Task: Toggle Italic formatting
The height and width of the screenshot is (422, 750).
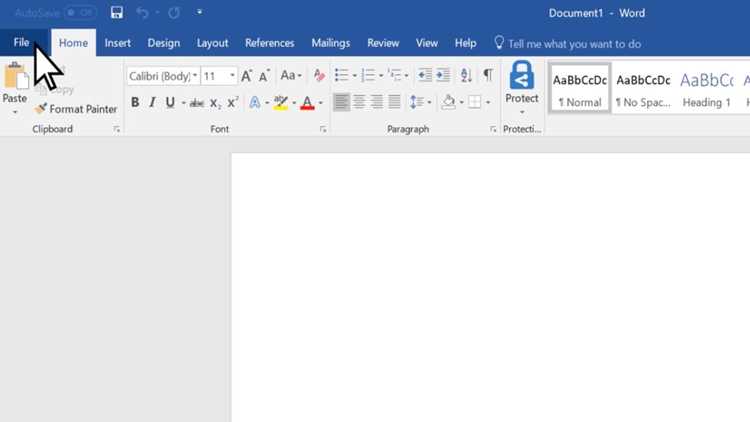Action: (x=152, y=102)
